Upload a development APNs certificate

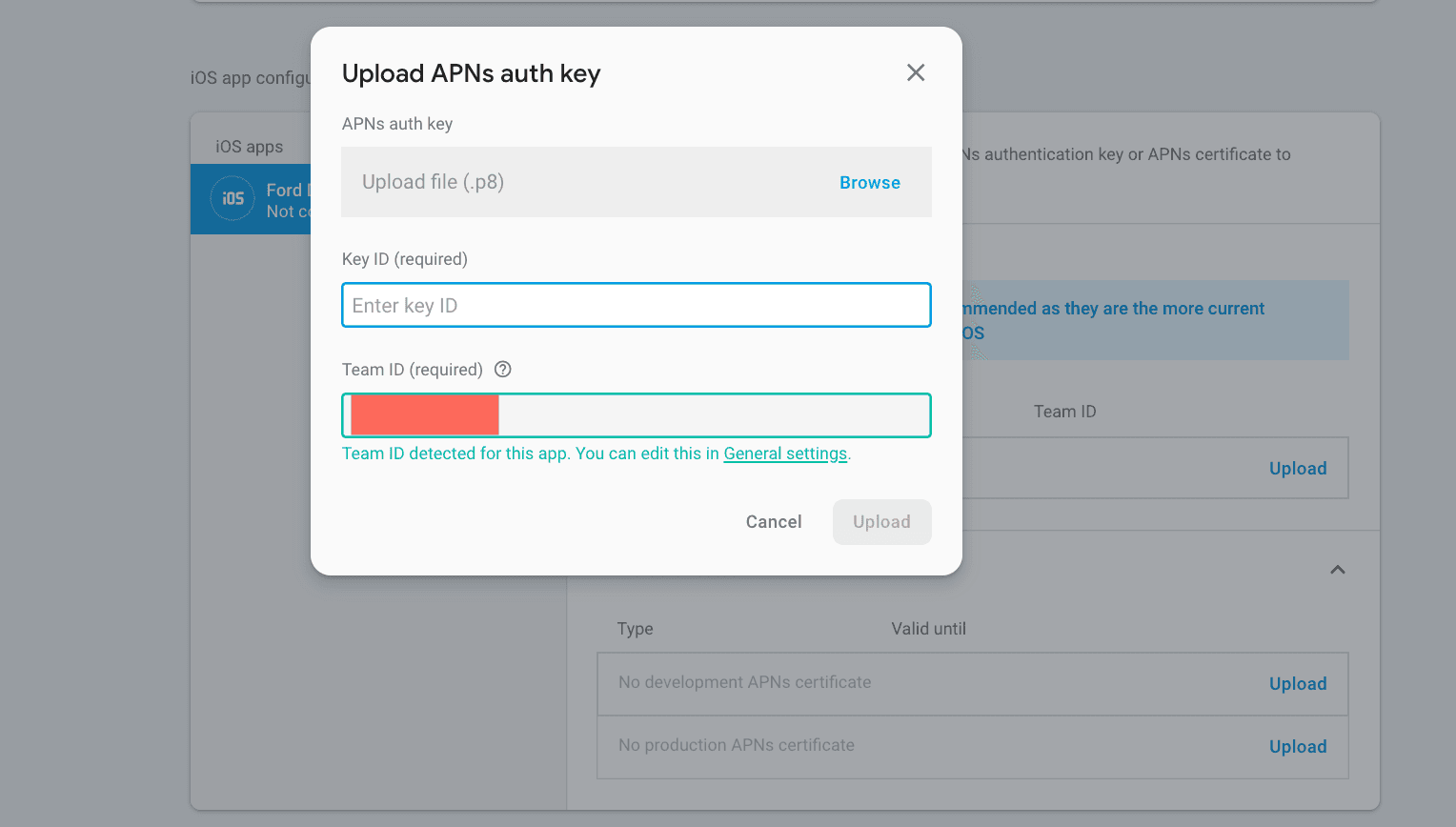[x=1297, y=684]
